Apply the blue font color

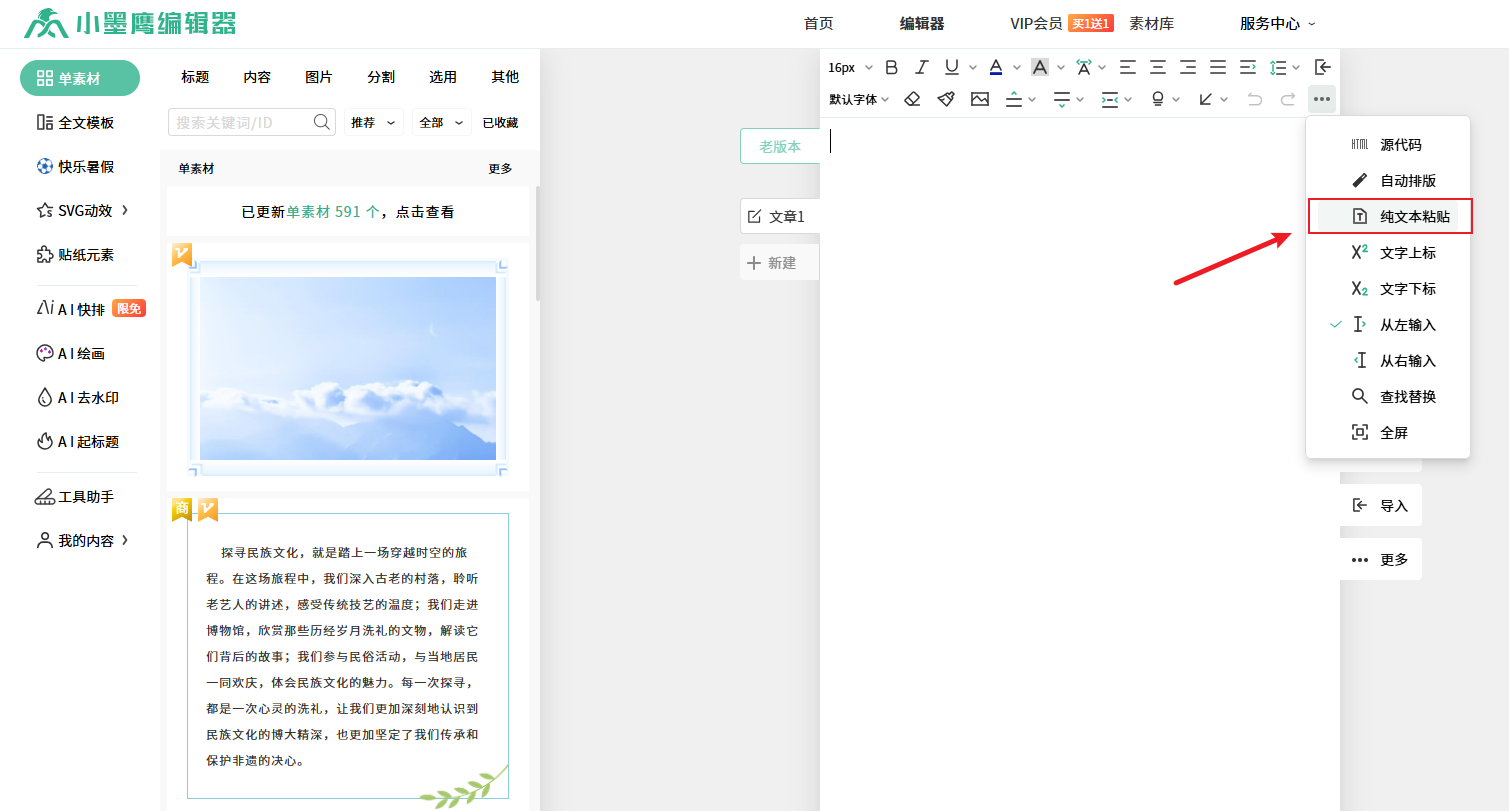[x=996, y=67]
